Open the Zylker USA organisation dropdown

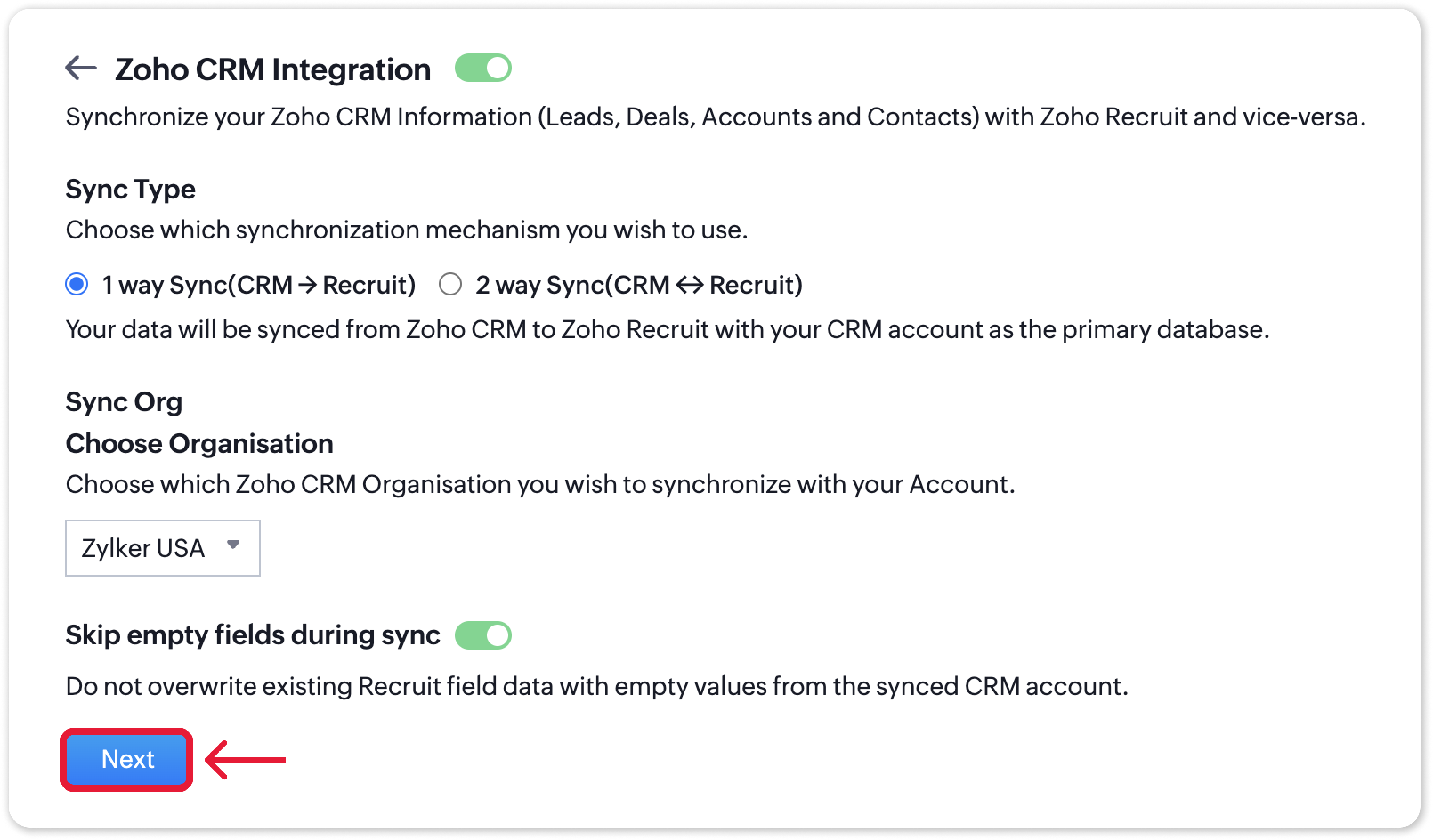click(x=162, y=548)
